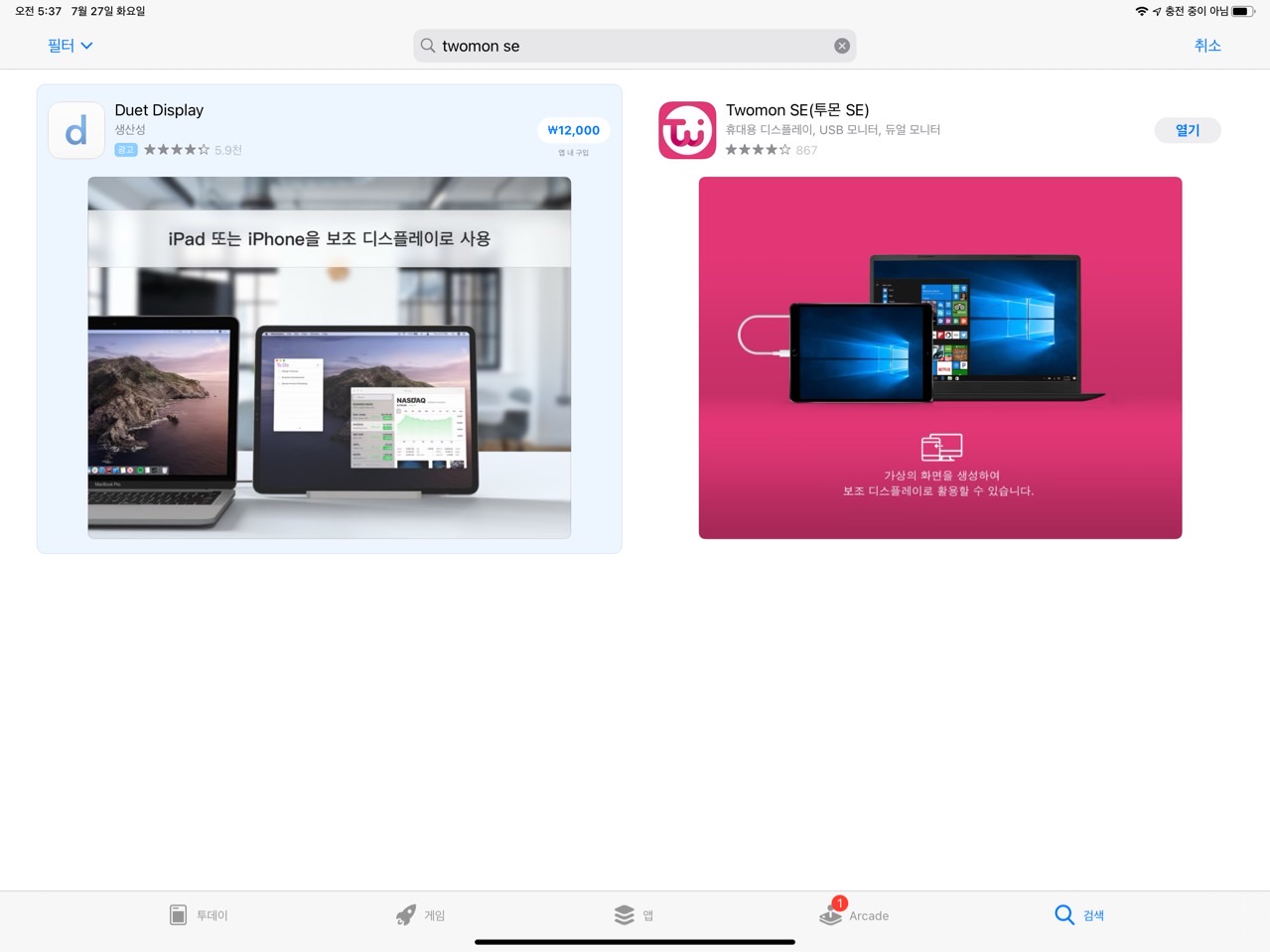Open the 필터 filter dropdown
The width and height of the screenshot is (1270, 952).
pos(70,46)
